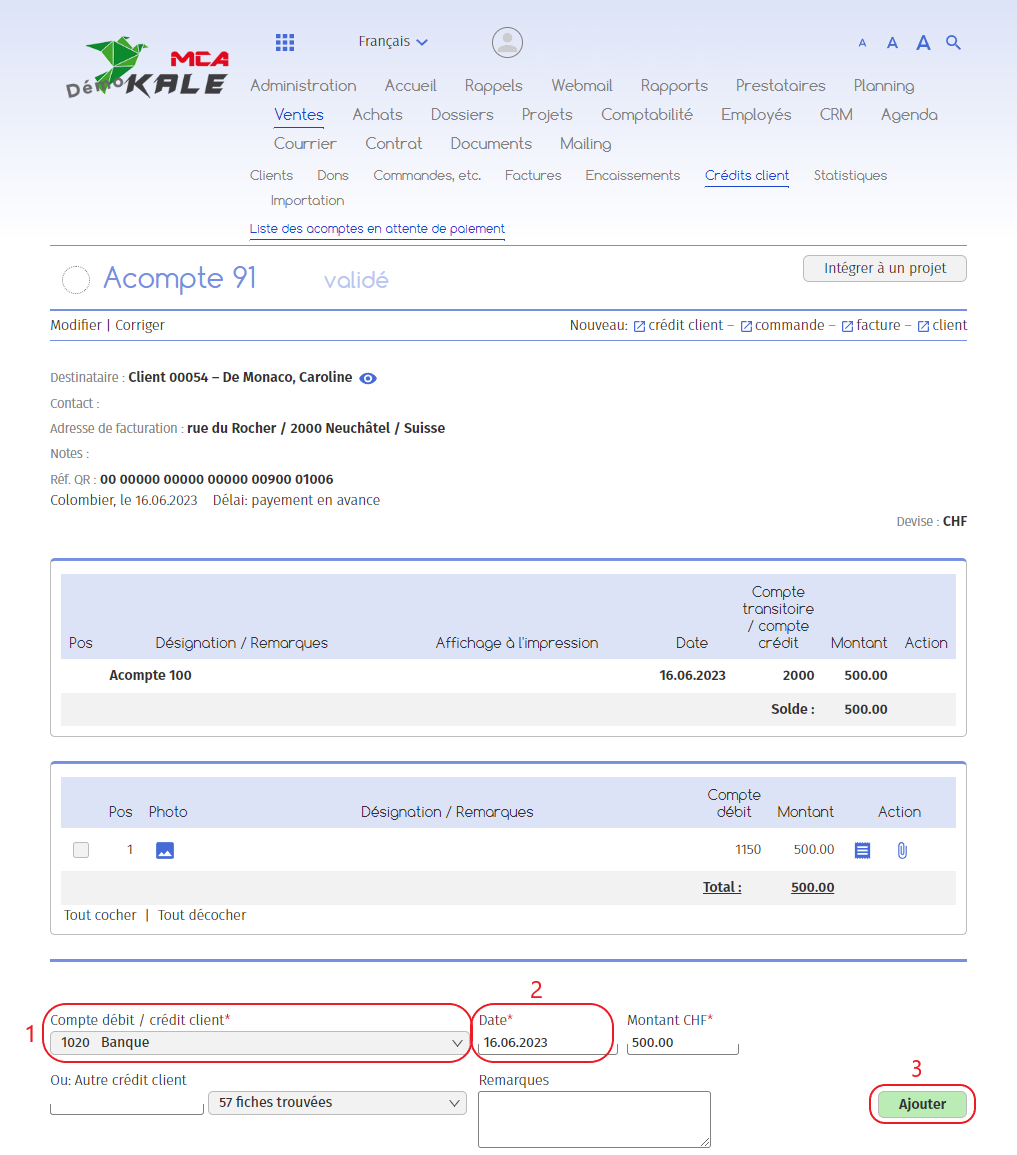Open search with magnifier icon
Image resolution: width=1017 pixels, height=1155 pixels.
(953, 42)
